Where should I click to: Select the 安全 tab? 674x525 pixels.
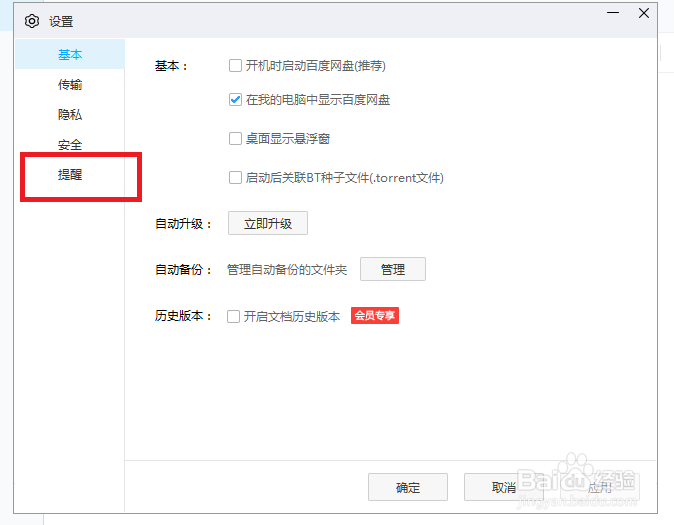(x=70, y=145)
